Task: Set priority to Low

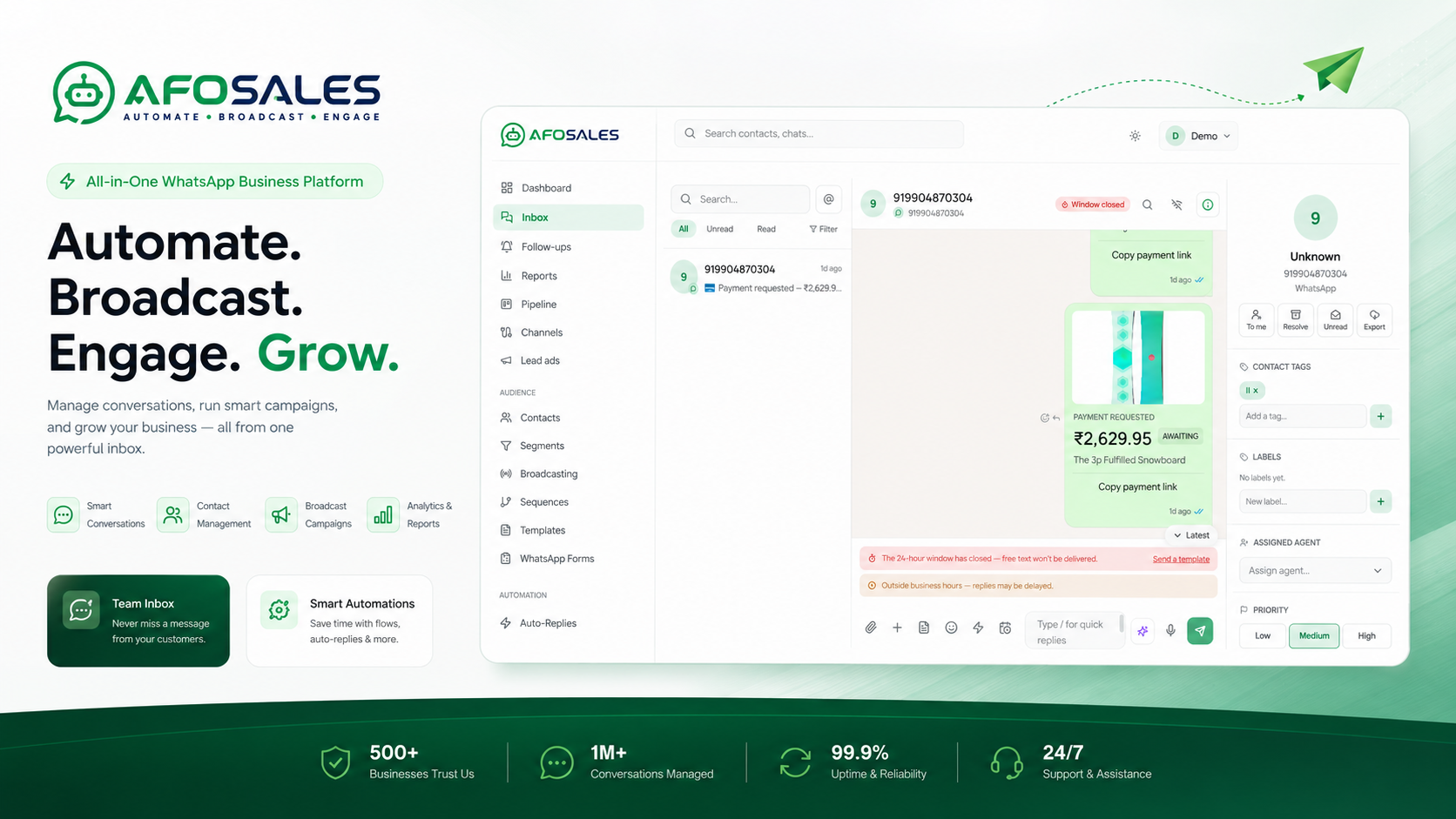Action: (x=1263, y=635)
